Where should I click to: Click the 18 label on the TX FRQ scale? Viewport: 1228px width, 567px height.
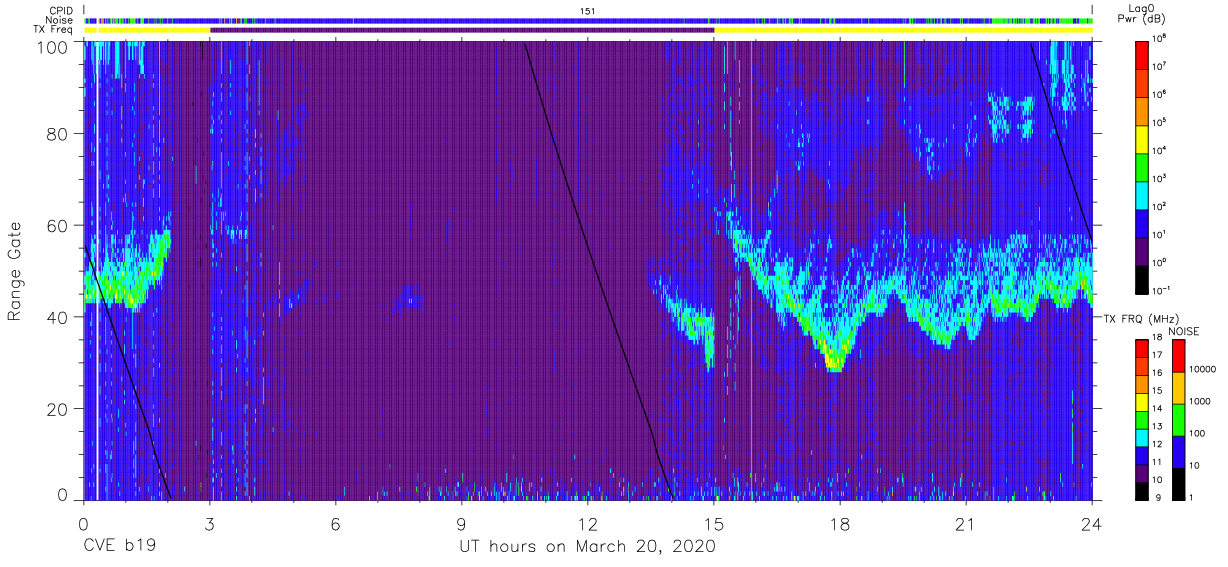click(1156, 338)
